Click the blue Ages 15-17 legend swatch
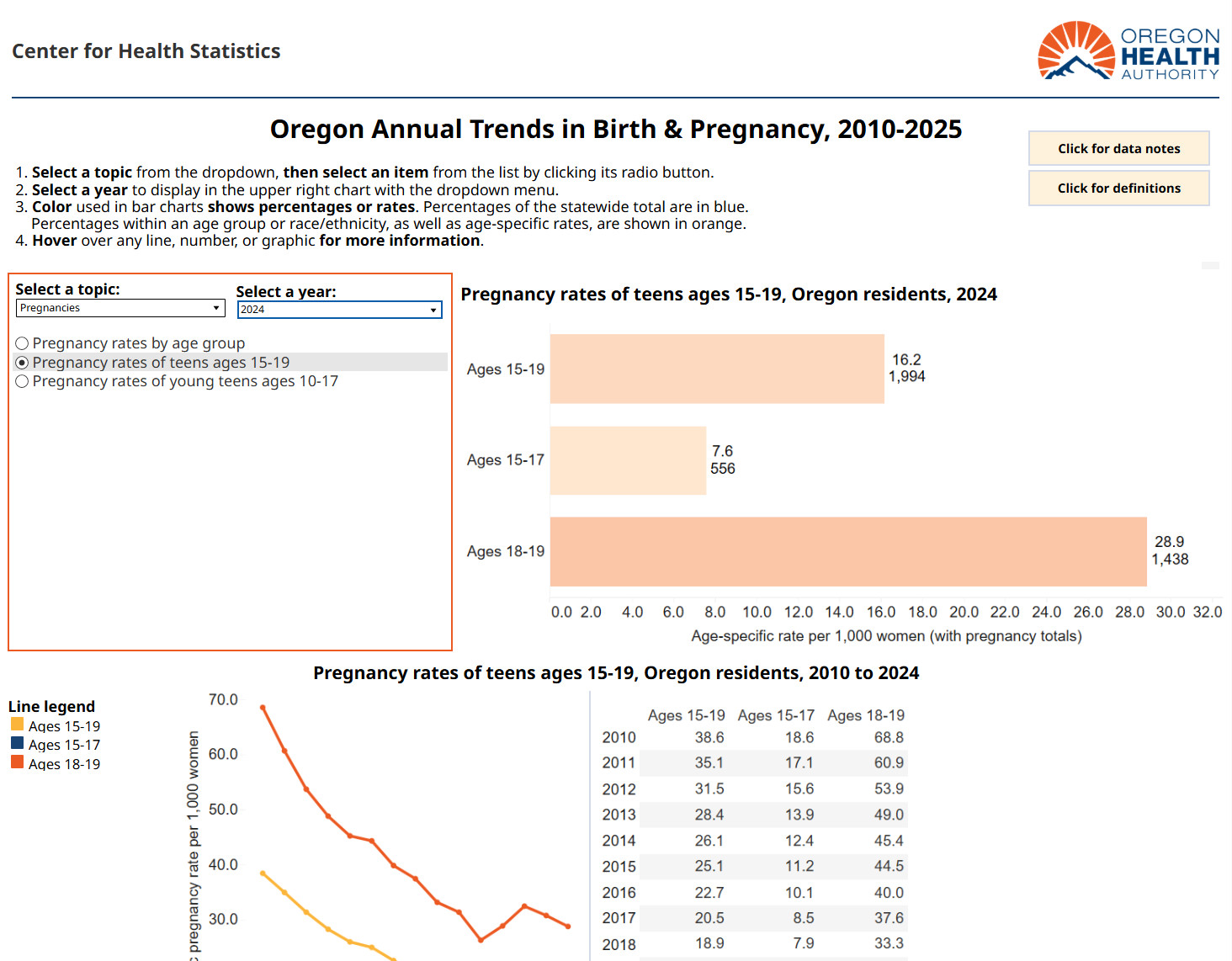The image size is (1232, 961). 18,743
